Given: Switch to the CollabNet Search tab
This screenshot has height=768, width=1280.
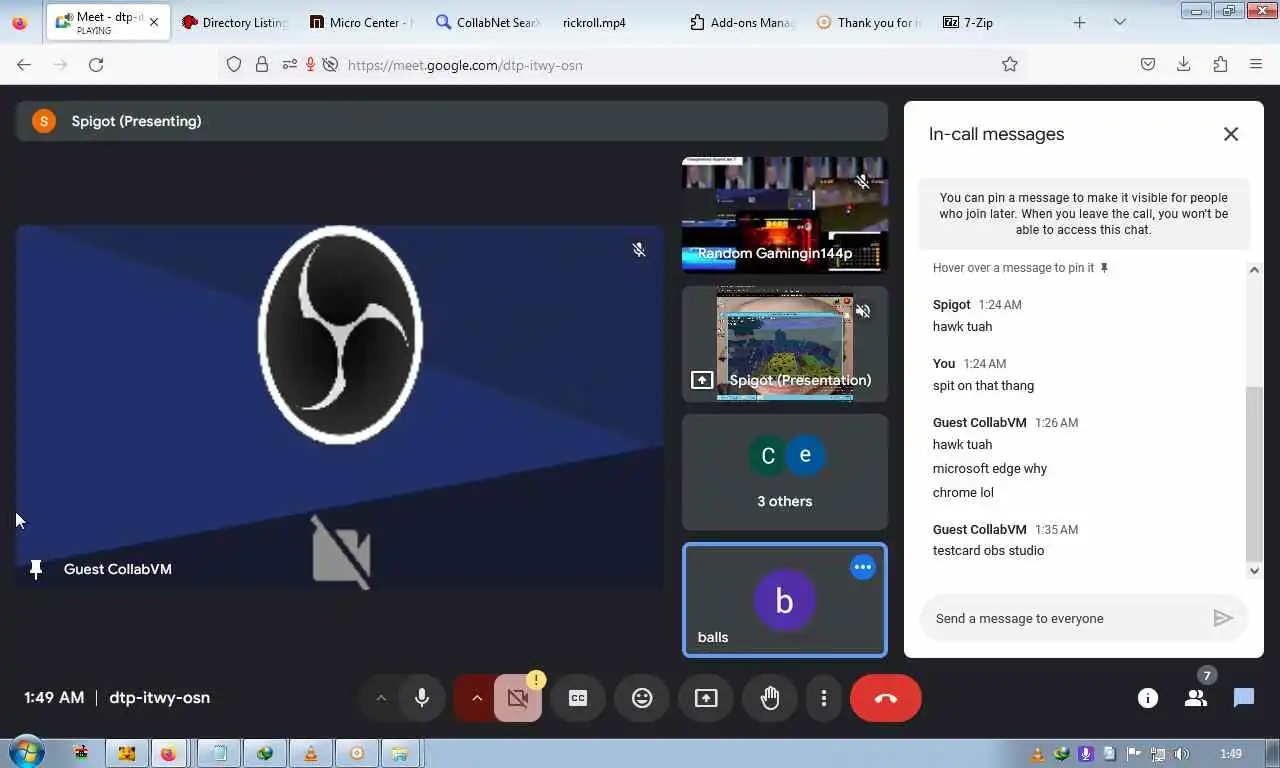Looking at the screenshot, I should pyautogui.click(x=487, y=22).
